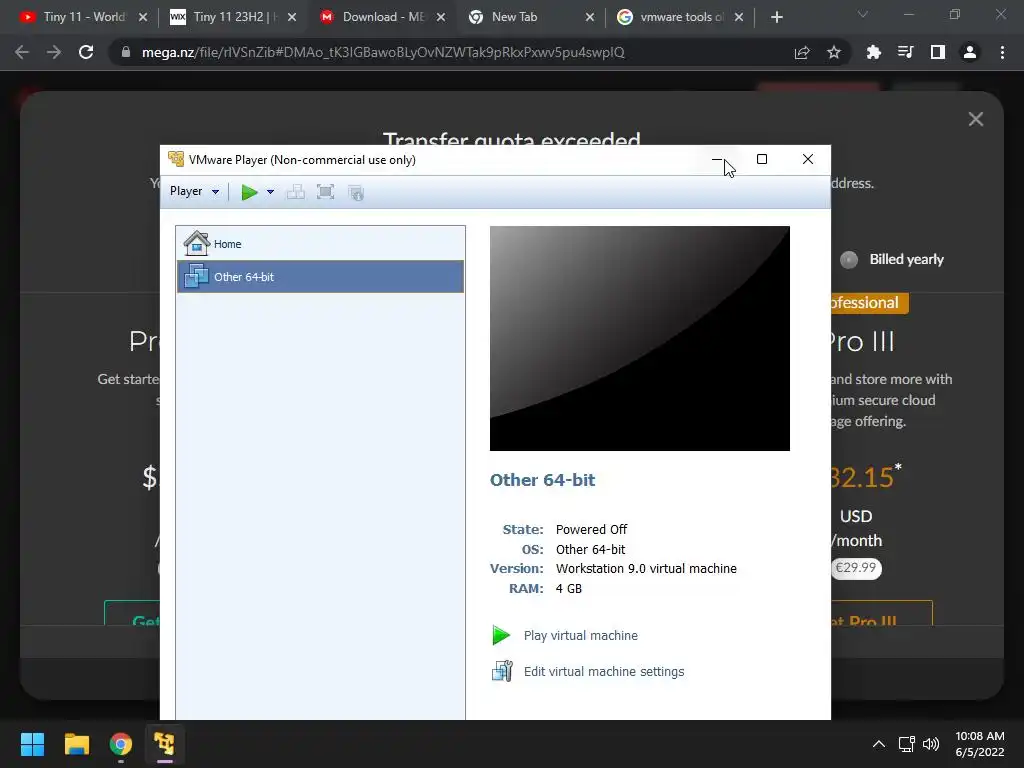Go forward in Chrome
This screenshot has width=1024, height=768.
54,52
